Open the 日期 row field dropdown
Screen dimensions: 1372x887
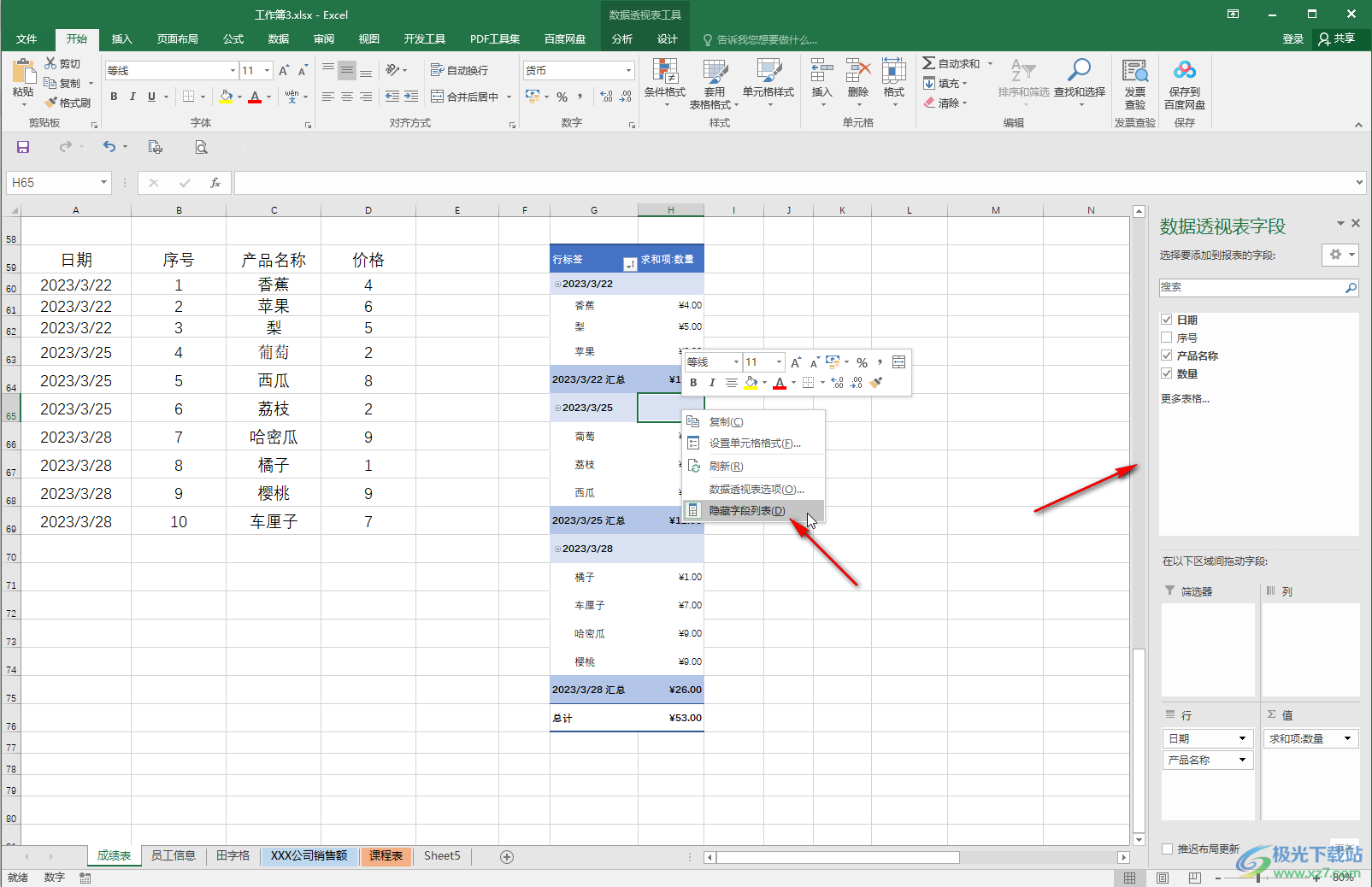click(x=1243, y=738)
